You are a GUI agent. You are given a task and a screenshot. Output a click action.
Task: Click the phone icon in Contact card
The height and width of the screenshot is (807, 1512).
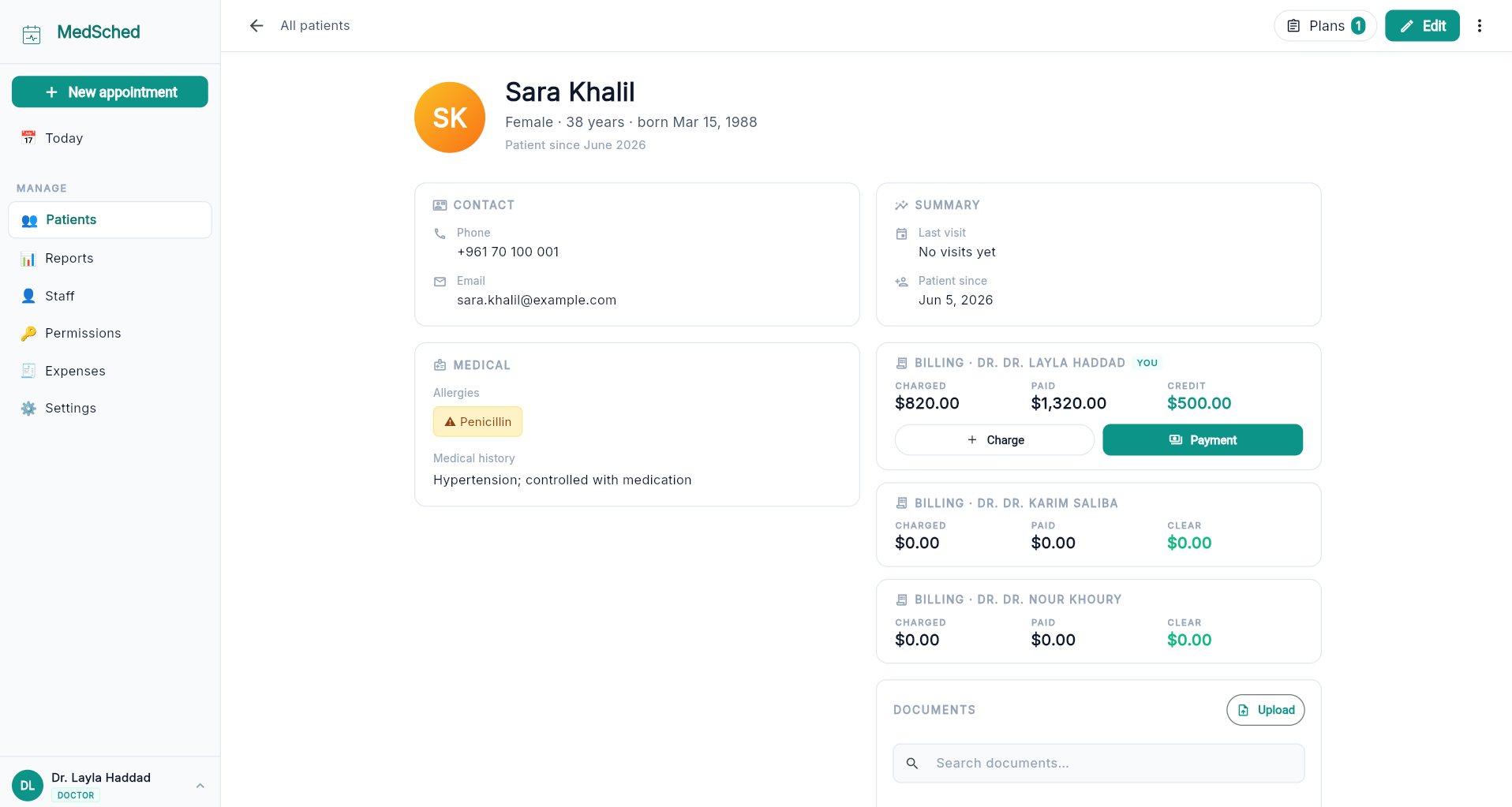click(x=440, y=234)
